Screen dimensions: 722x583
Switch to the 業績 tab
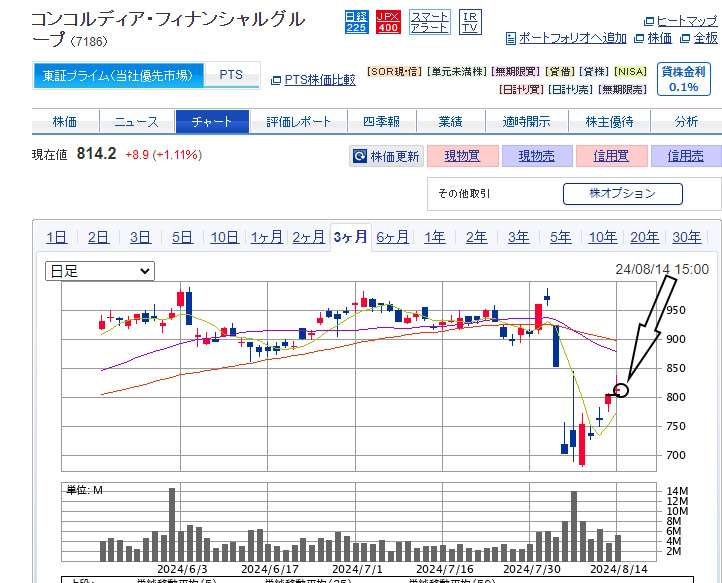[x=450, y=122]
